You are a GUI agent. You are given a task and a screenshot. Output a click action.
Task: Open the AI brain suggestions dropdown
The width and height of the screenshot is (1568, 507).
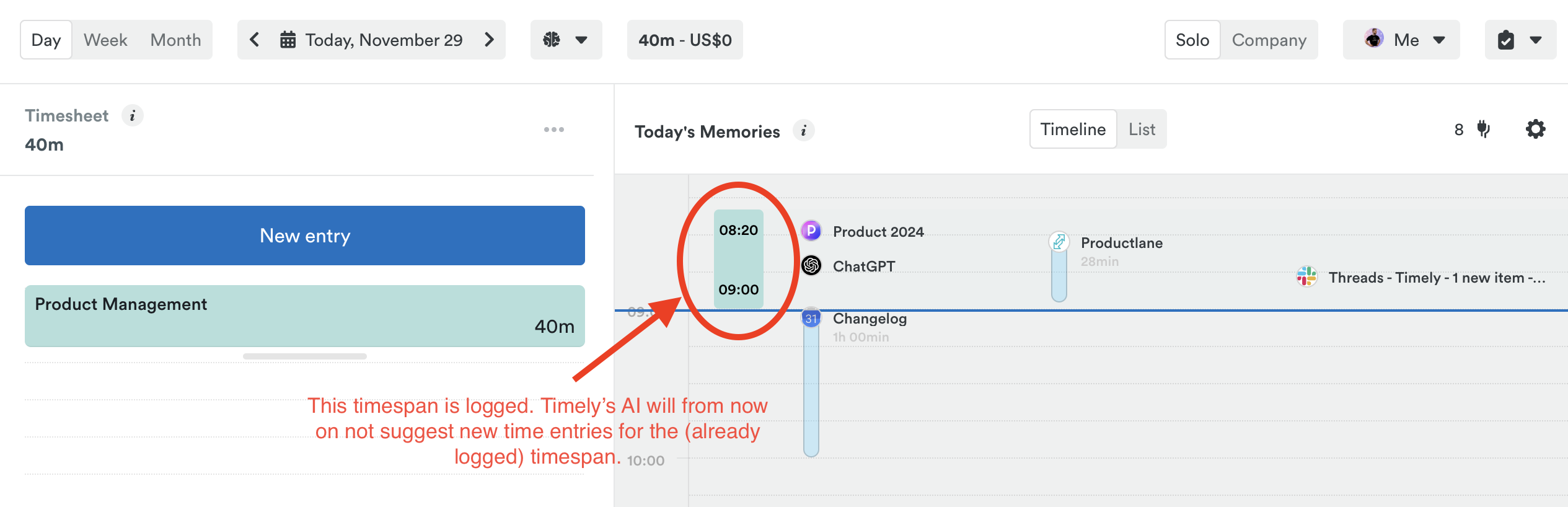coord(565,40)
